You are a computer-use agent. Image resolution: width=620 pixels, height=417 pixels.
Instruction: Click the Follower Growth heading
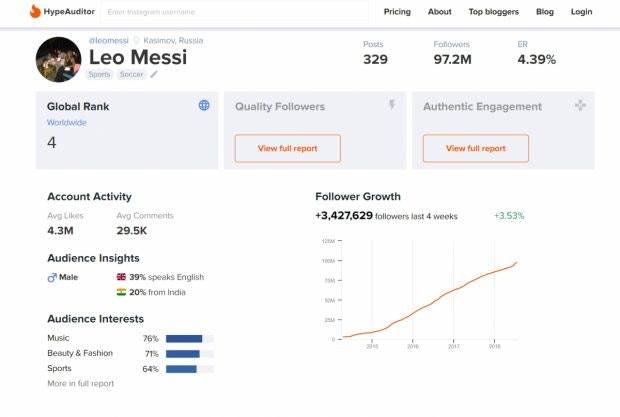coord(358,196)
